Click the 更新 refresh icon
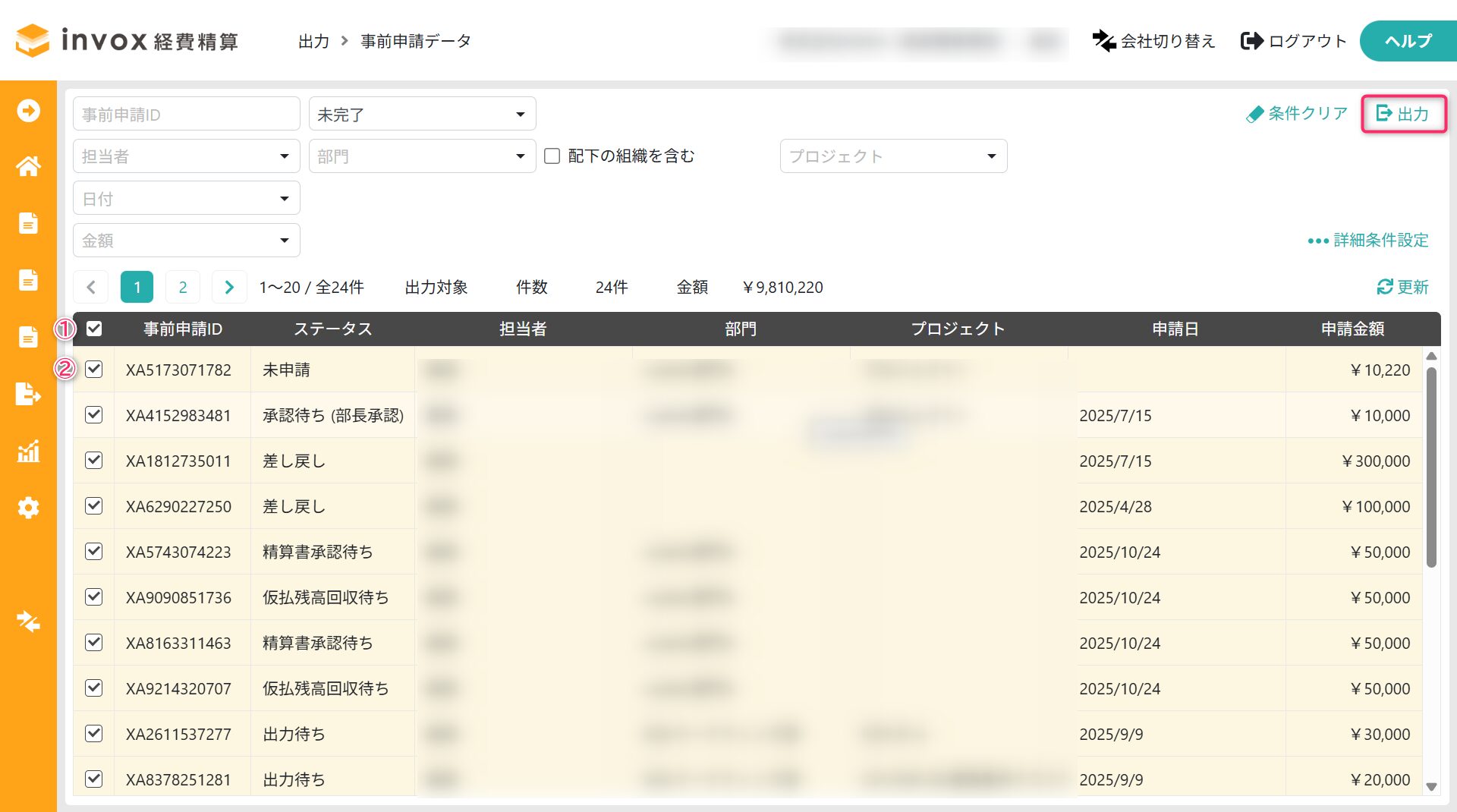Image resolution: width=1457 pixels, height=812 pixels. pyautogui.click(x=1385, y=287)
